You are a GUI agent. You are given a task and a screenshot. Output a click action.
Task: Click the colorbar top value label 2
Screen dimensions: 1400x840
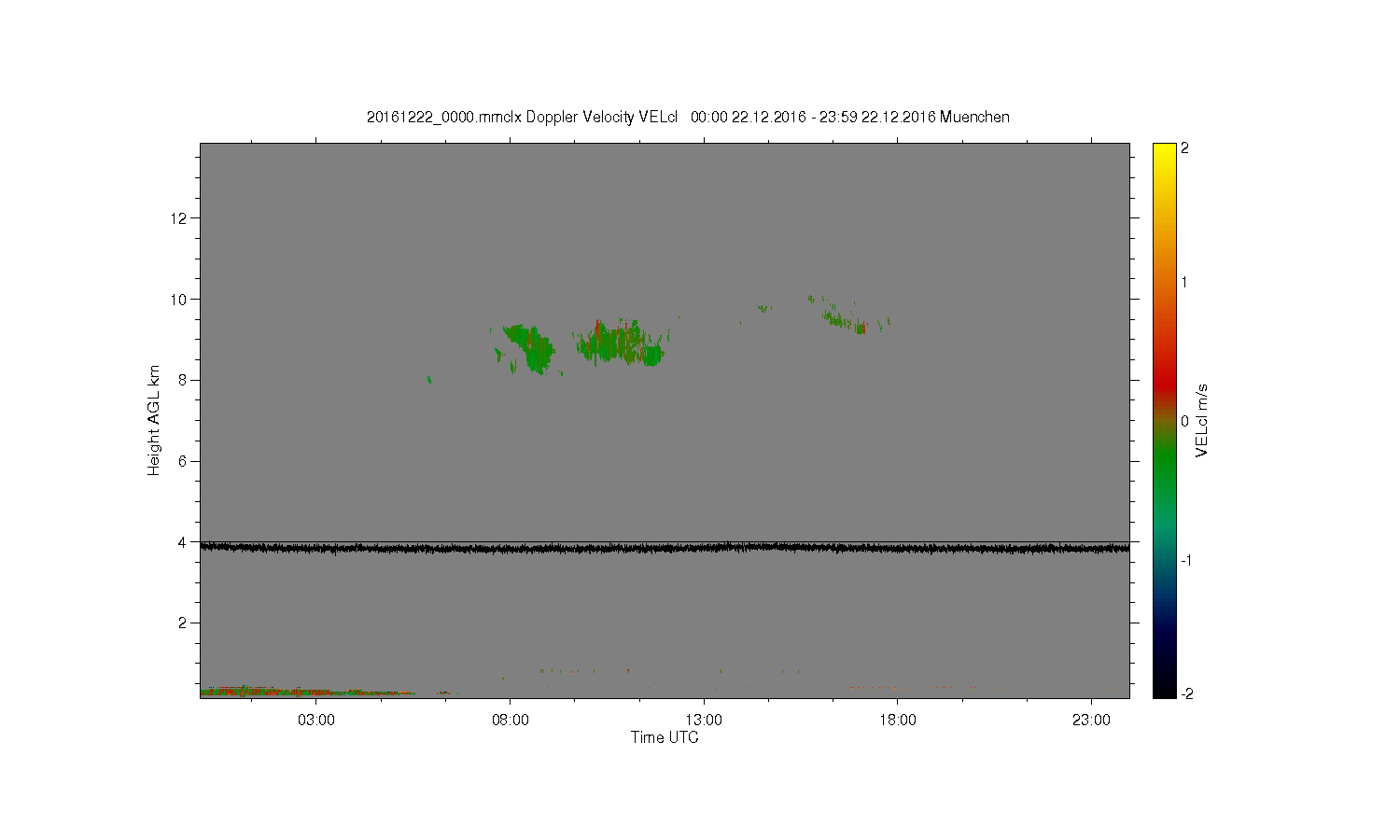1185,148
